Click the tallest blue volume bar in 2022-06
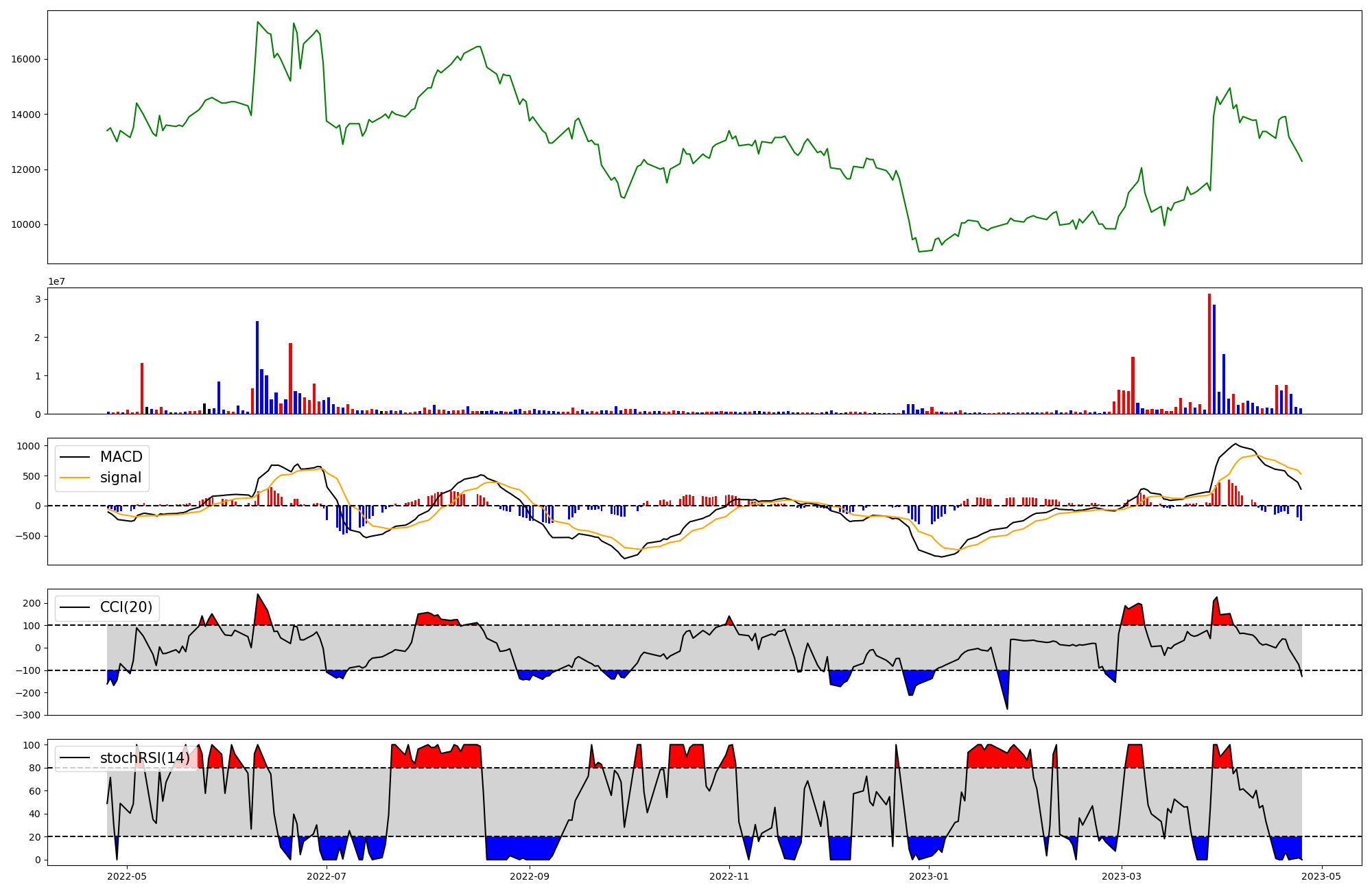This screenshot has height=892, width=1372. 257,367
